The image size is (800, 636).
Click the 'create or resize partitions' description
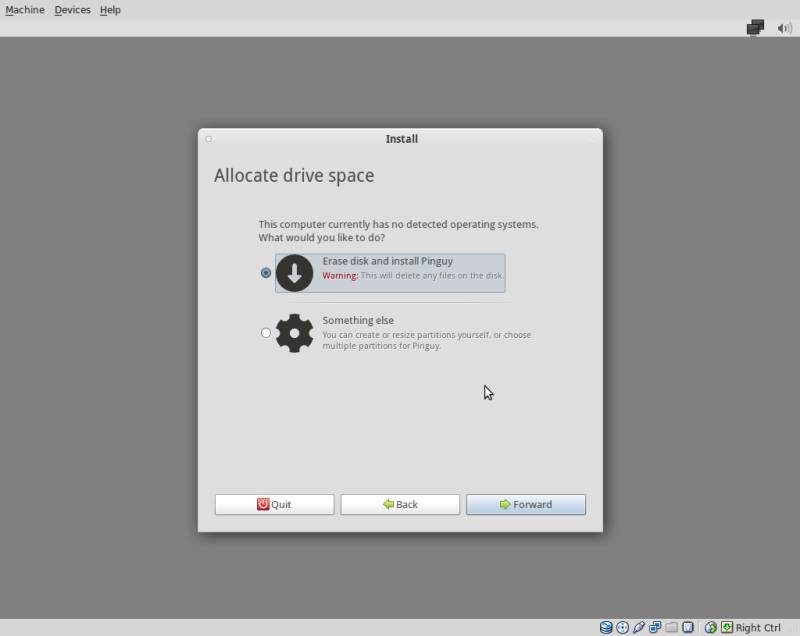point(427,340)
